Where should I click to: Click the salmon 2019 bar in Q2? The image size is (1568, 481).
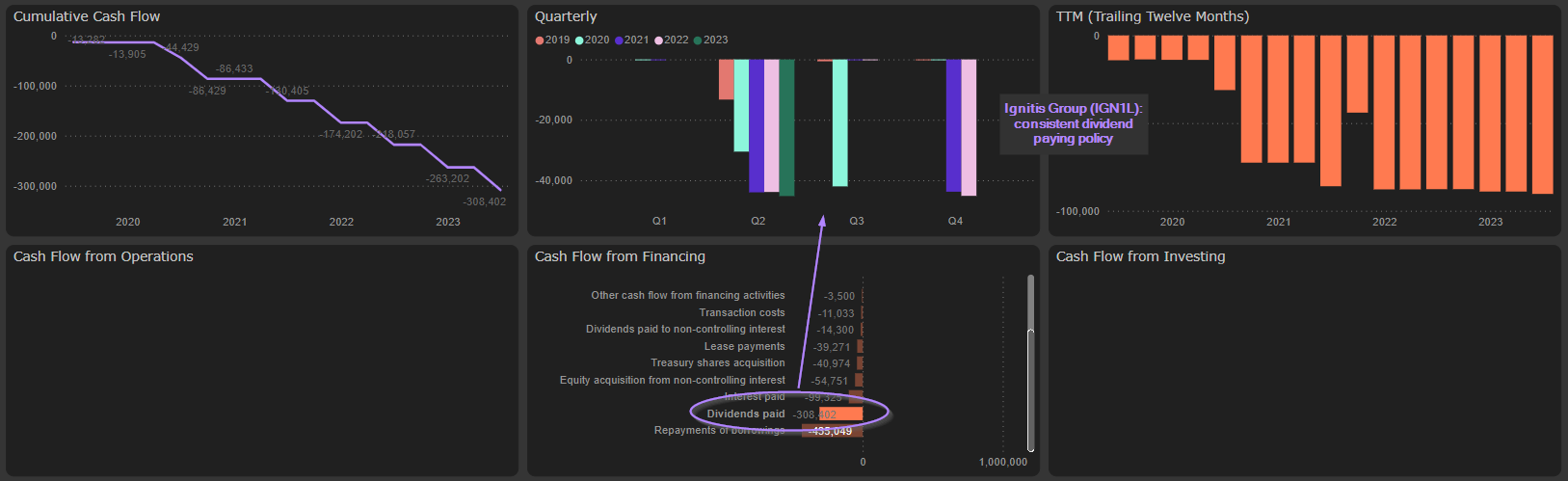tap(726, 79)
